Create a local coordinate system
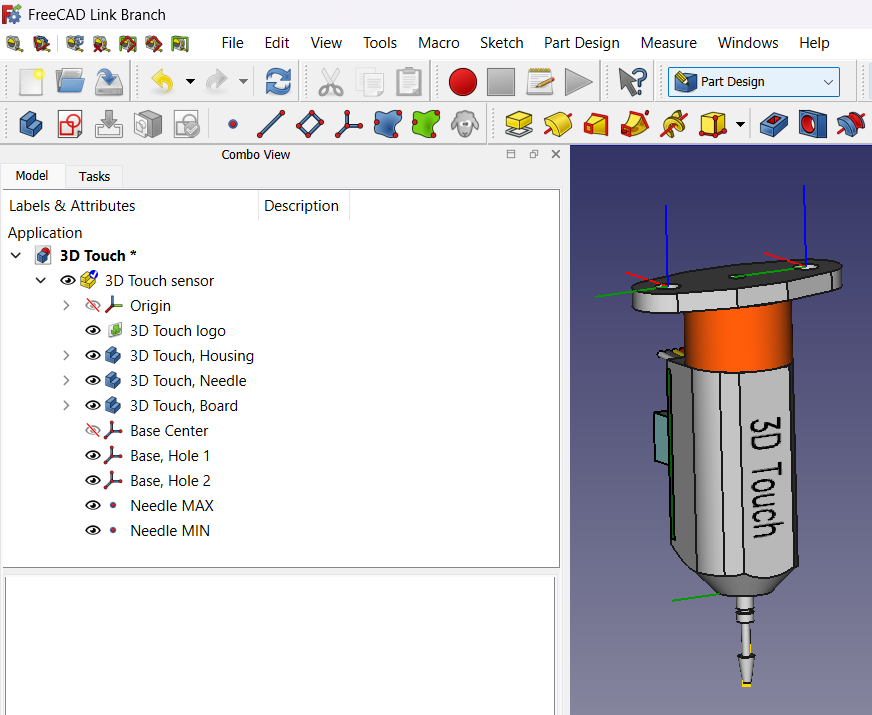The width and height of the screenshot is (872, 715). pyautogui.click(x=349, y=123)
